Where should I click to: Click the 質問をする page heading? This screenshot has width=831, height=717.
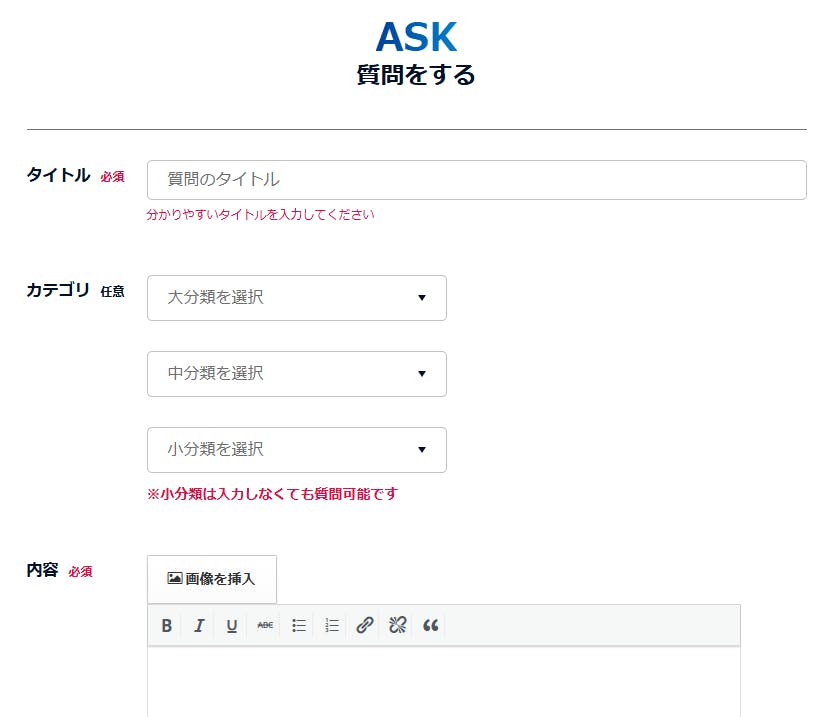(416, 76)
